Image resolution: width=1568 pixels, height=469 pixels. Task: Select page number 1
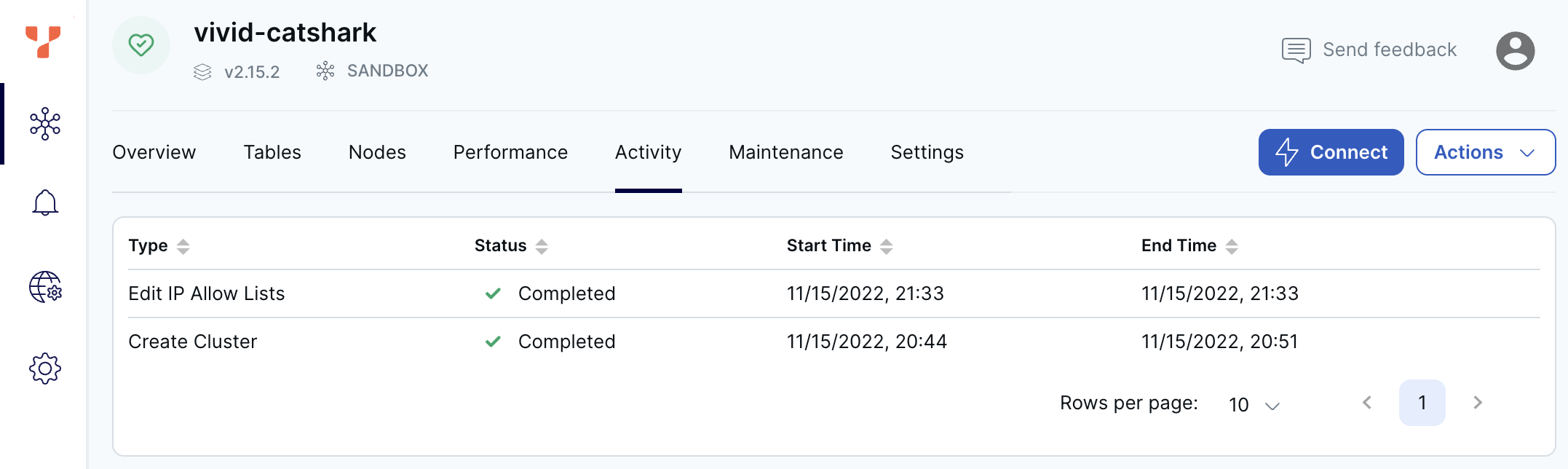click(x=1422, y=403)
